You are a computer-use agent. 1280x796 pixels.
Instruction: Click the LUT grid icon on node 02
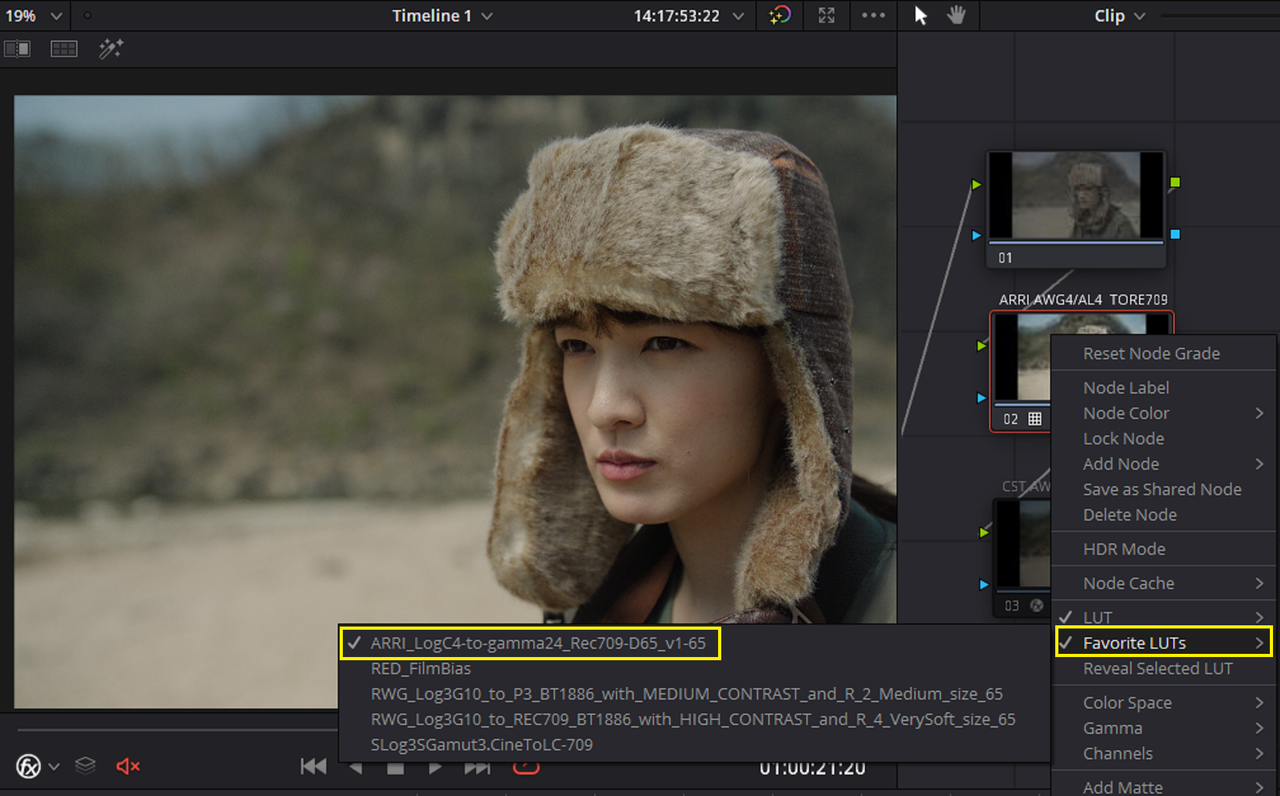point(1035,419)
